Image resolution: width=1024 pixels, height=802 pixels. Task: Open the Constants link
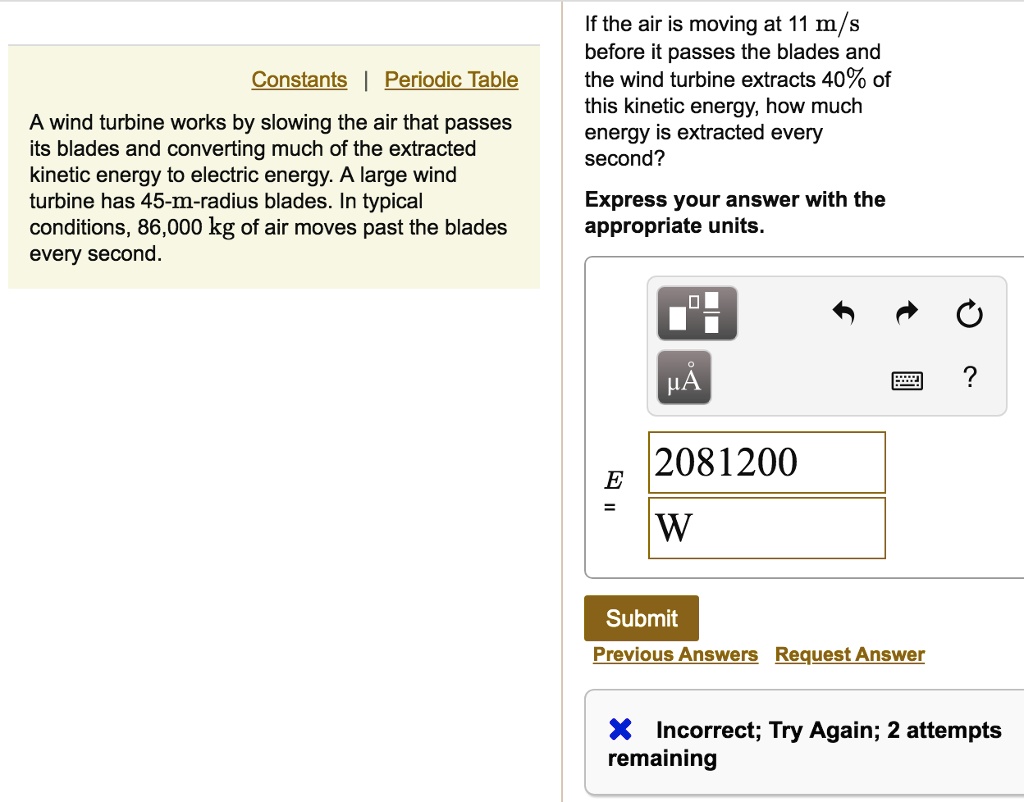pos(299,80)
